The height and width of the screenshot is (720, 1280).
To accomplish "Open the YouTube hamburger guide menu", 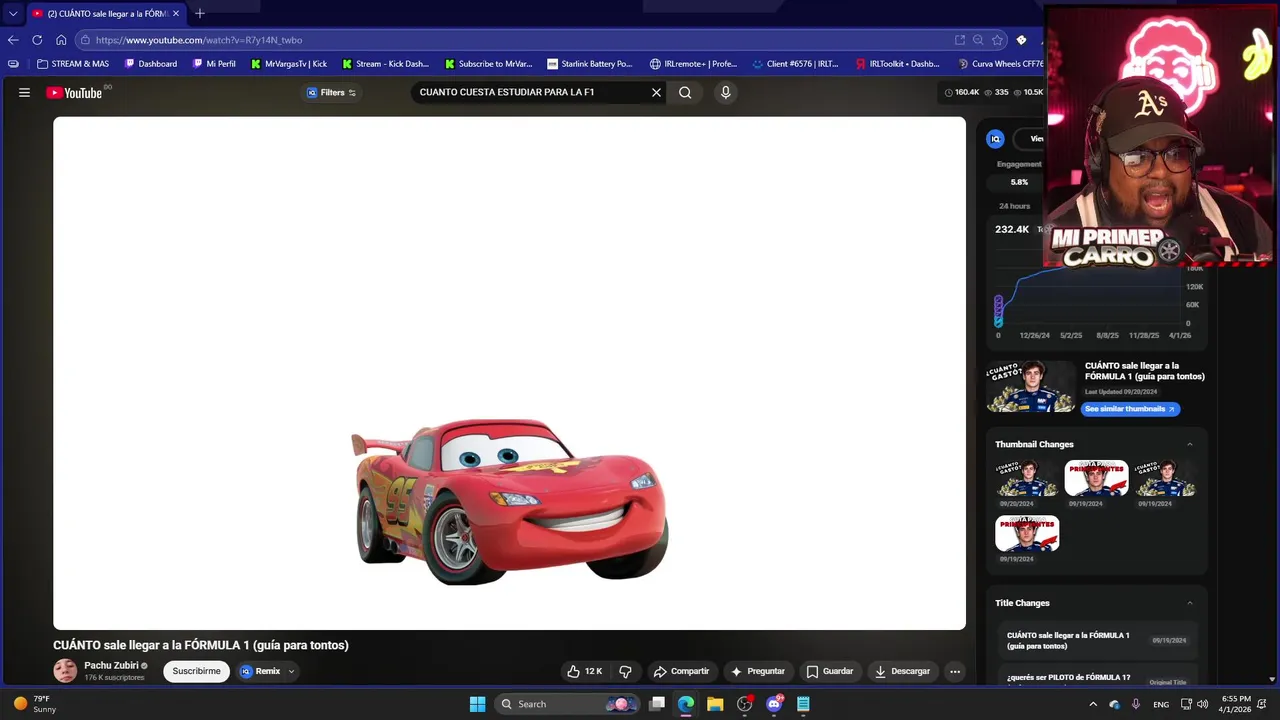I will pos(24,92).
